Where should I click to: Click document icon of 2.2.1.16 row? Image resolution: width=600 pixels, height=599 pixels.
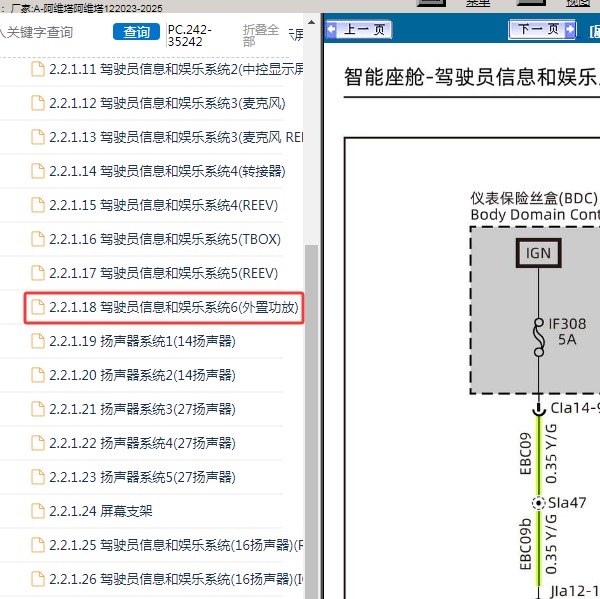(38, 239)
